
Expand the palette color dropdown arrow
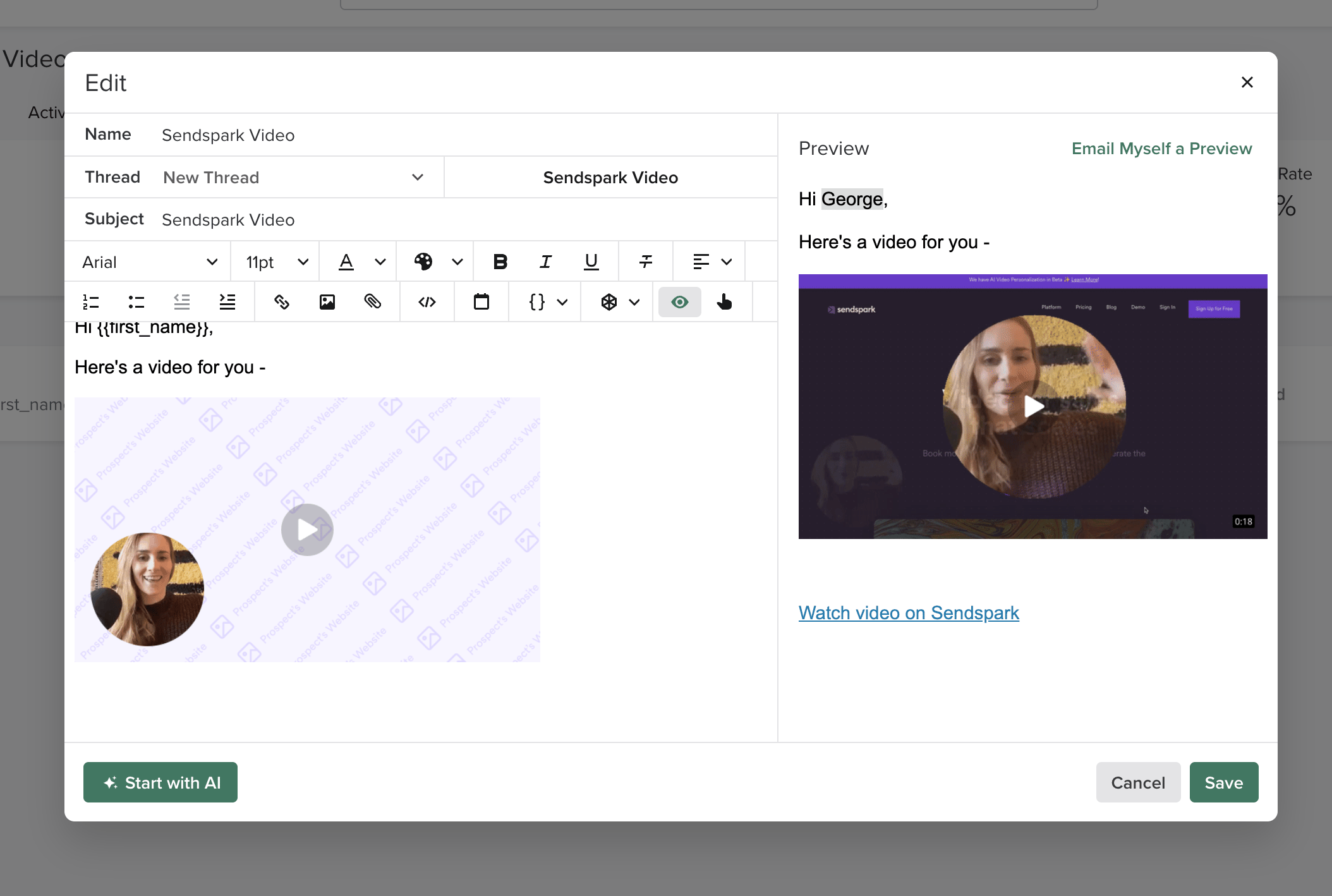(x=457, y=262)
